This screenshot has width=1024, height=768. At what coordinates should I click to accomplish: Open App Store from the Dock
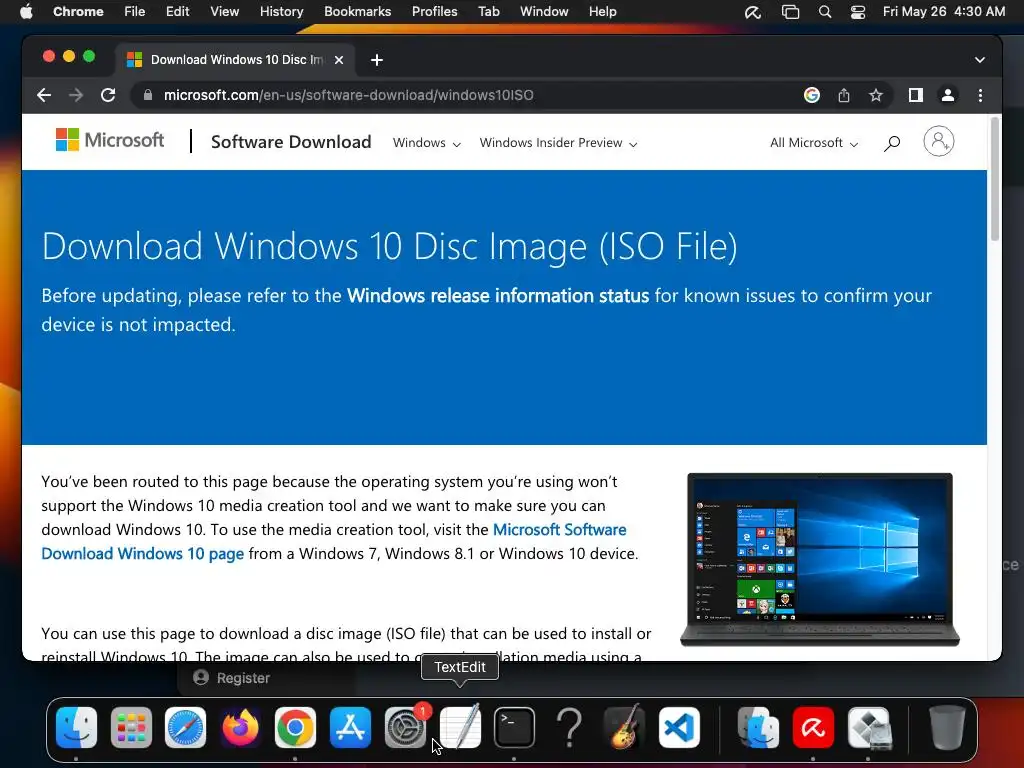tap(350, 728)
